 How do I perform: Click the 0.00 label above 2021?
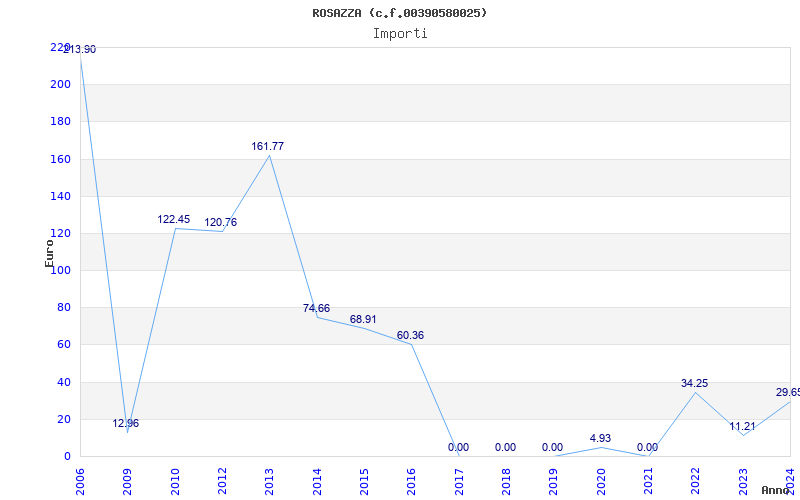(x=647, y=447)
